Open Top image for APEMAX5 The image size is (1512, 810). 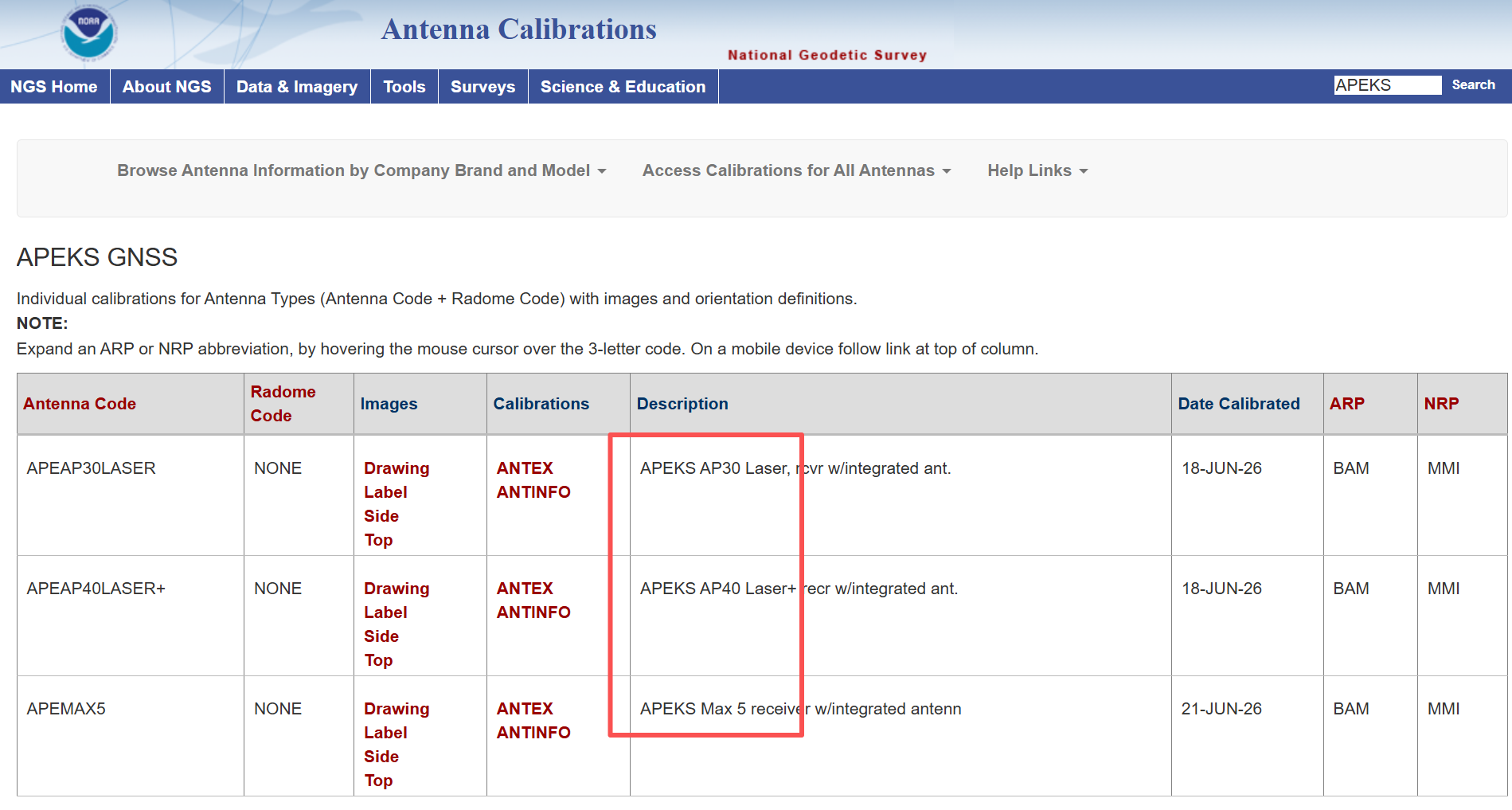coord(378,781)
